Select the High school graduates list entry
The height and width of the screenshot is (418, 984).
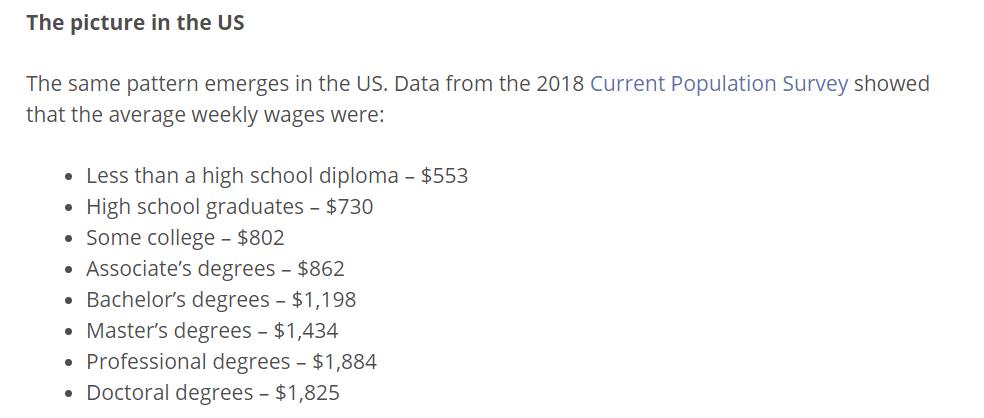[230, 207]
